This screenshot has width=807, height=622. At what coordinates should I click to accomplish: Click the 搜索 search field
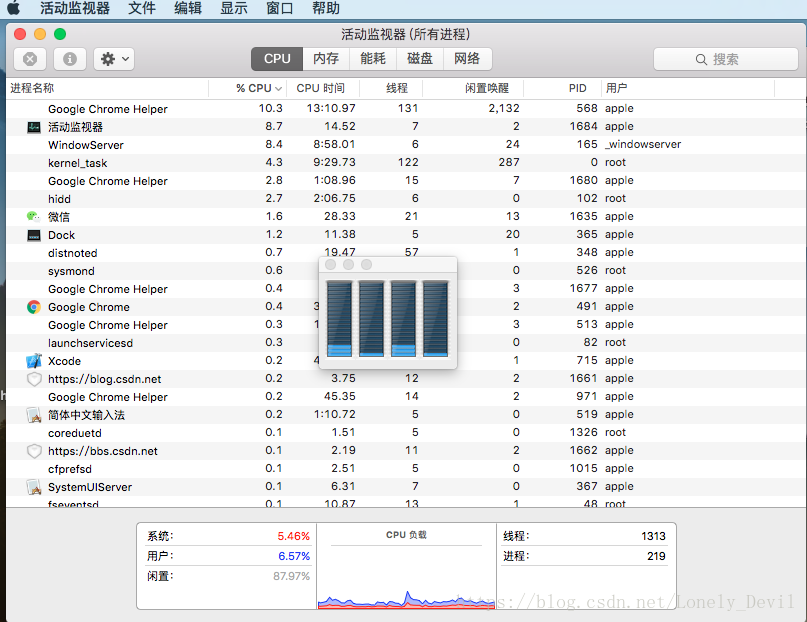(x=725, y=59)
